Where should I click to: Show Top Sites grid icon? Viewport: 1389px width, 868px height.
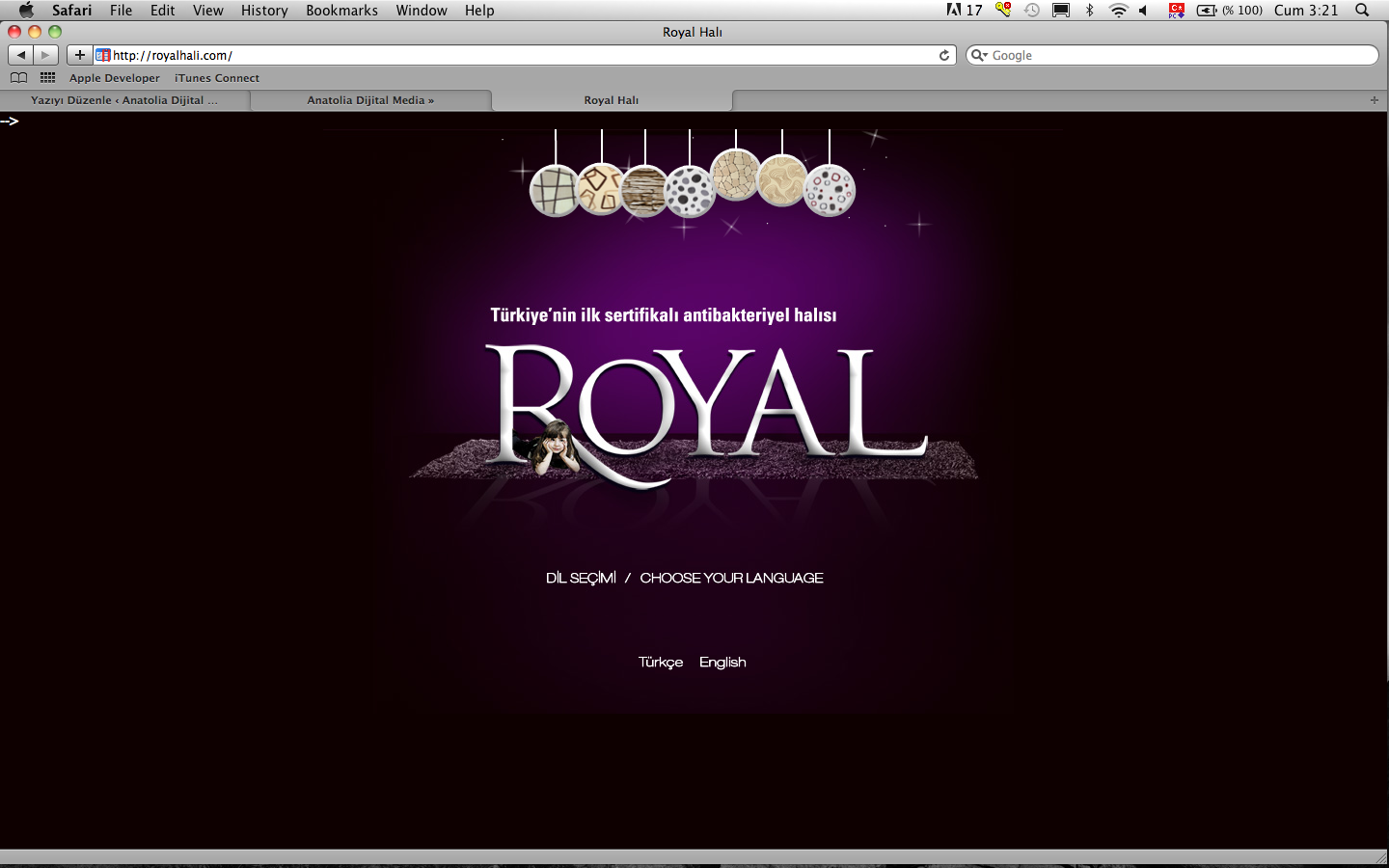point(47,78)
